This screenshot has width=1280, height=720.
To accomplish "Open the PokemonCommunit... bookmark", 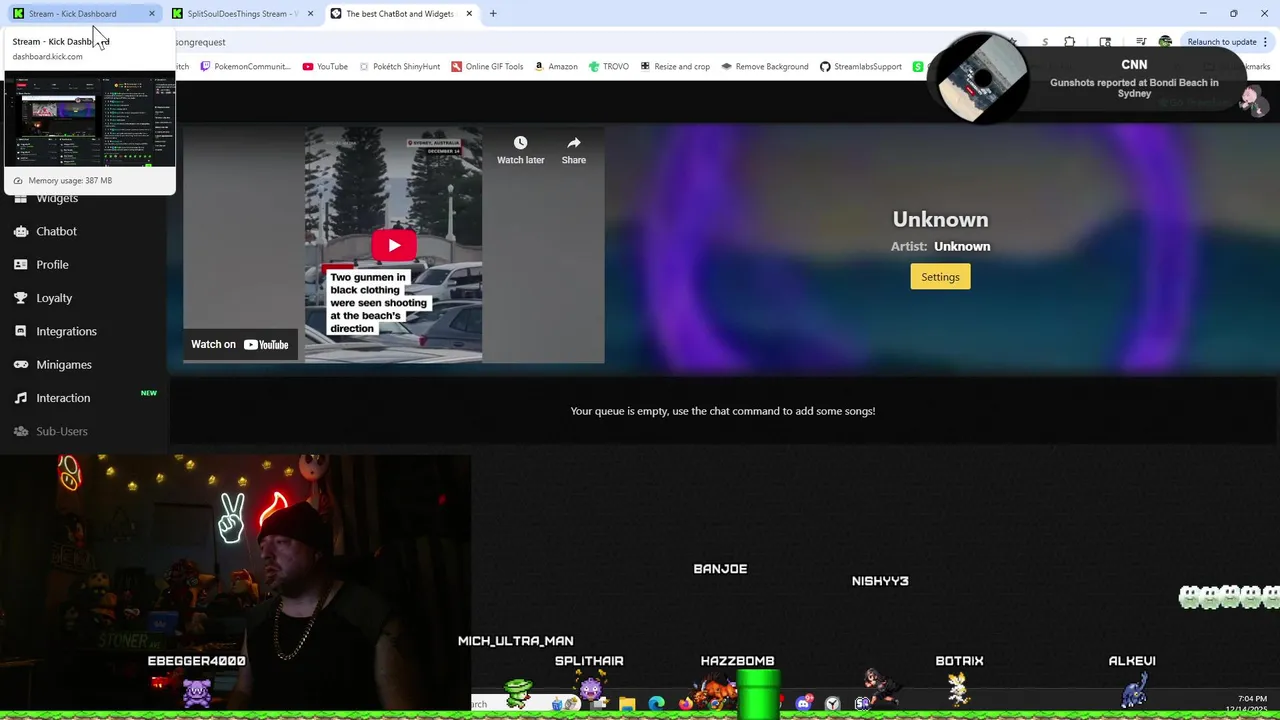I will pyautogui.click(x=245, y=67).
